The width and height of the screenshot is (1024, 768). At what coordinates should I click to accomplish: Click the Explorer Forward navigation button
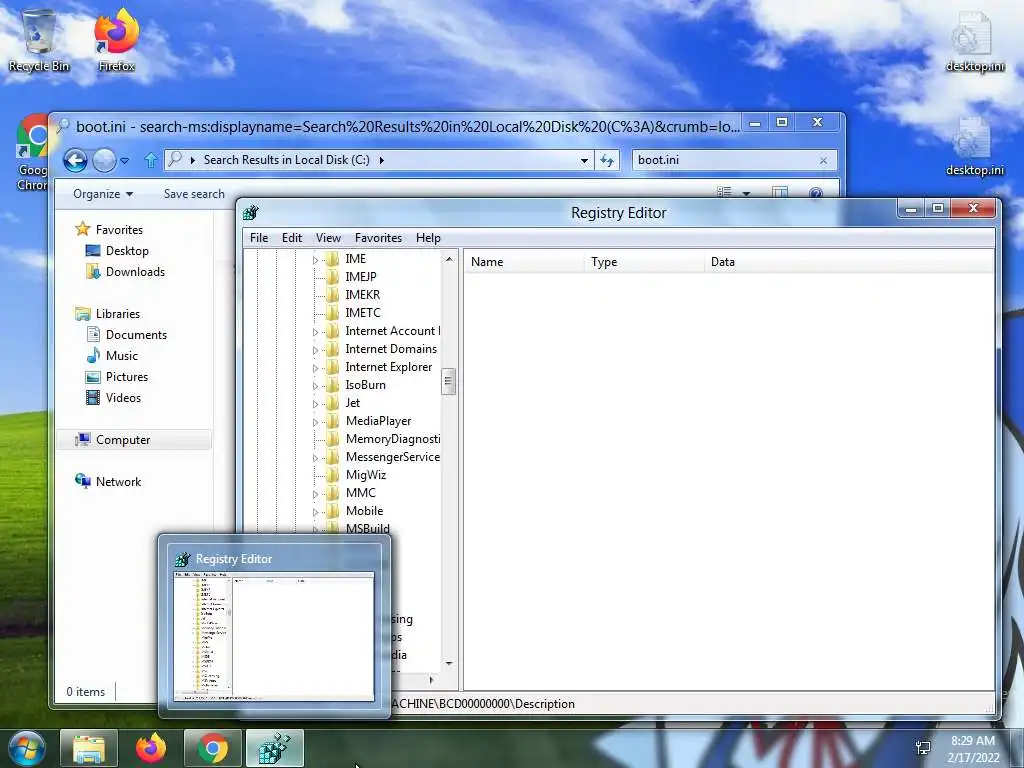(x=104, y=160)
